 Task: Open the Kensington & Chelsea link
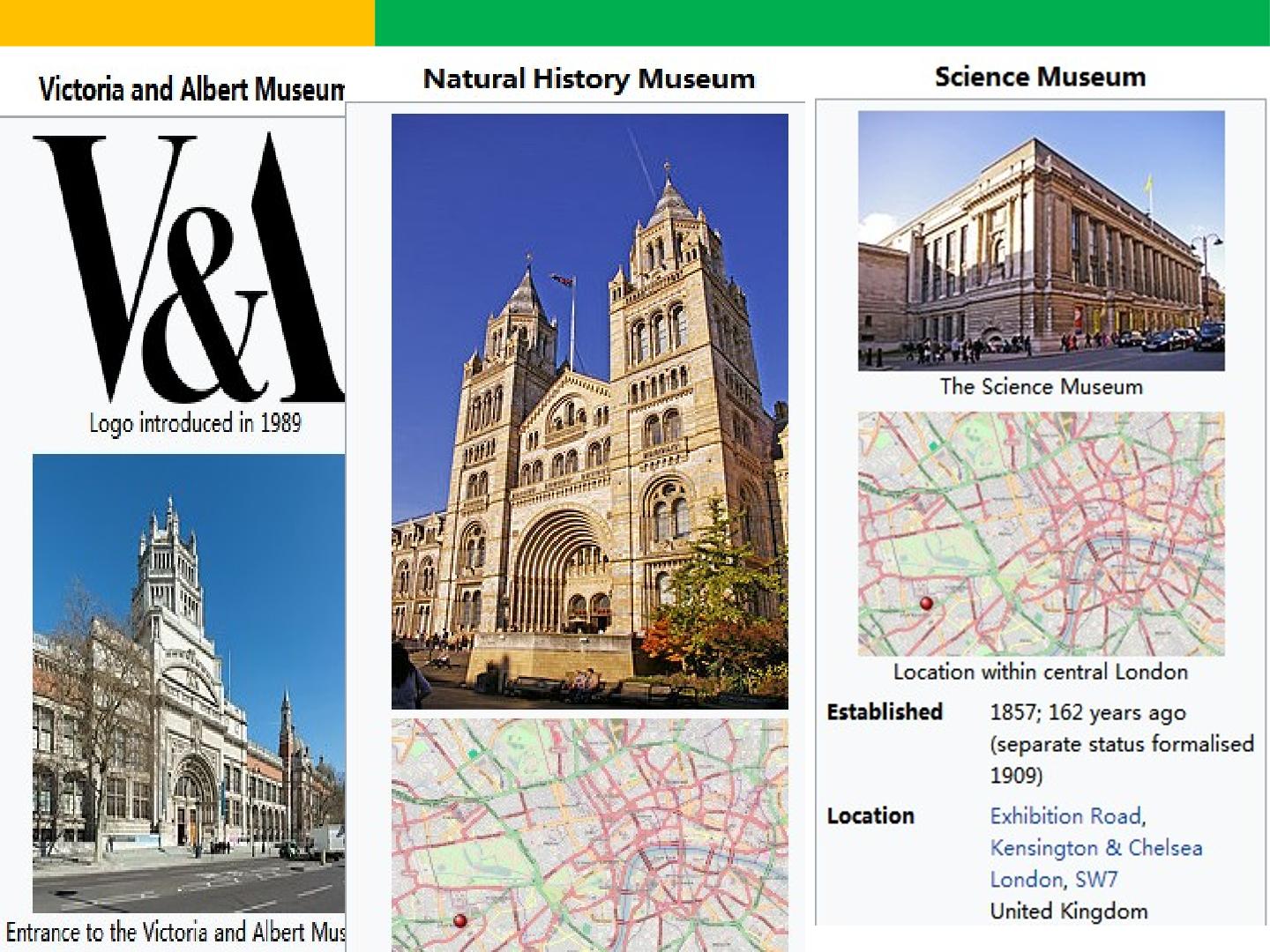(x=1096, y=848)
